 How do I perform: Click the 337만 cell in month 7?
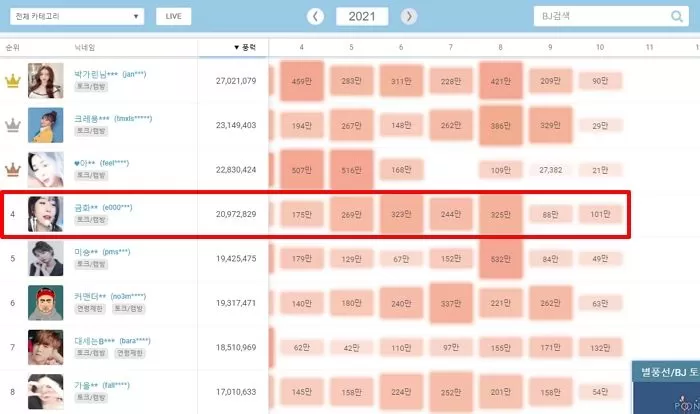451,303
